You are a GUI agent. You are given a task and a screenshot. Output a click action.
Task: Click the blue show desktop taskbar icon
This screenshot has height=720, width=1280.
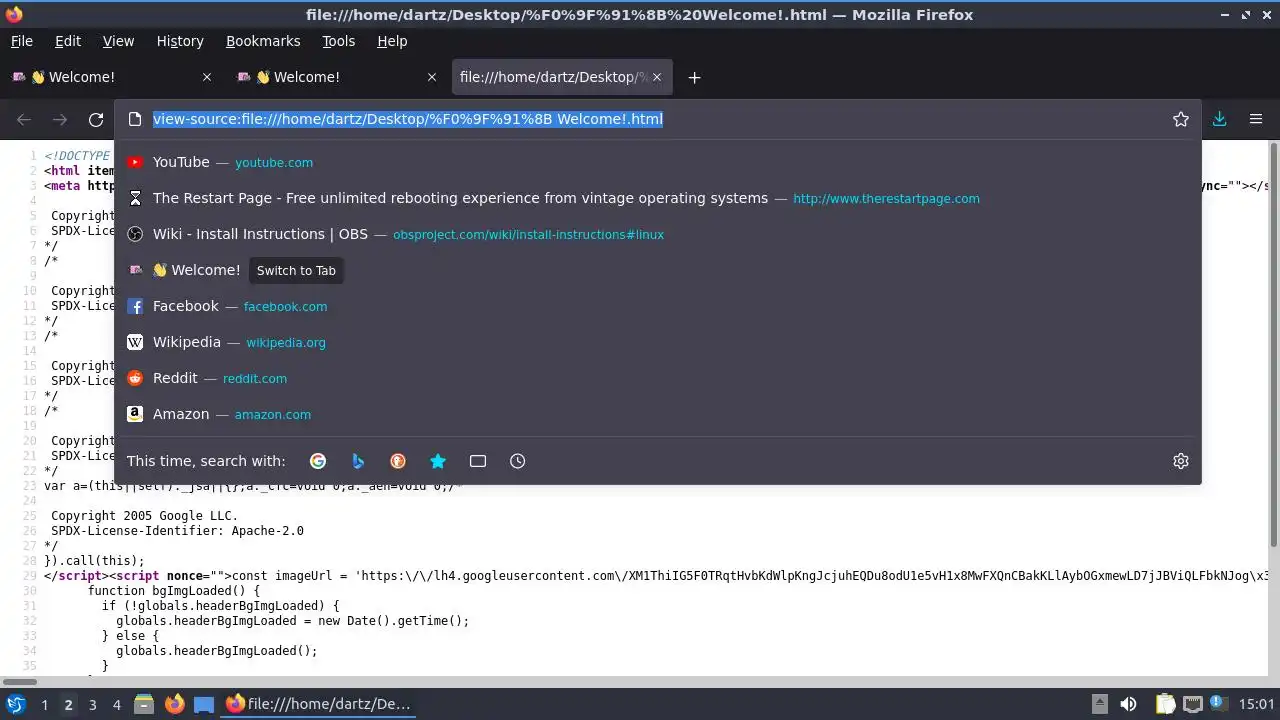coord(204,704)
